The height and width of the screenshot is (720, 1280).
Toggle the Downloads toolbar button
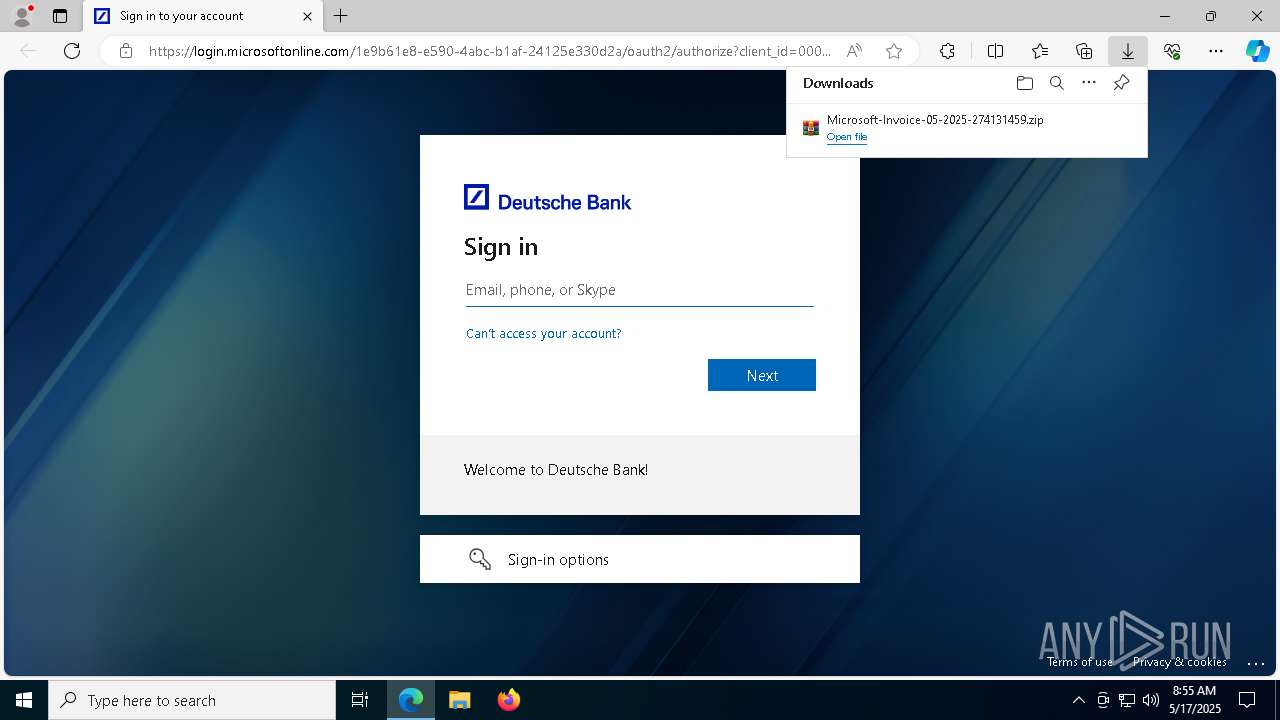[1127, 51]
